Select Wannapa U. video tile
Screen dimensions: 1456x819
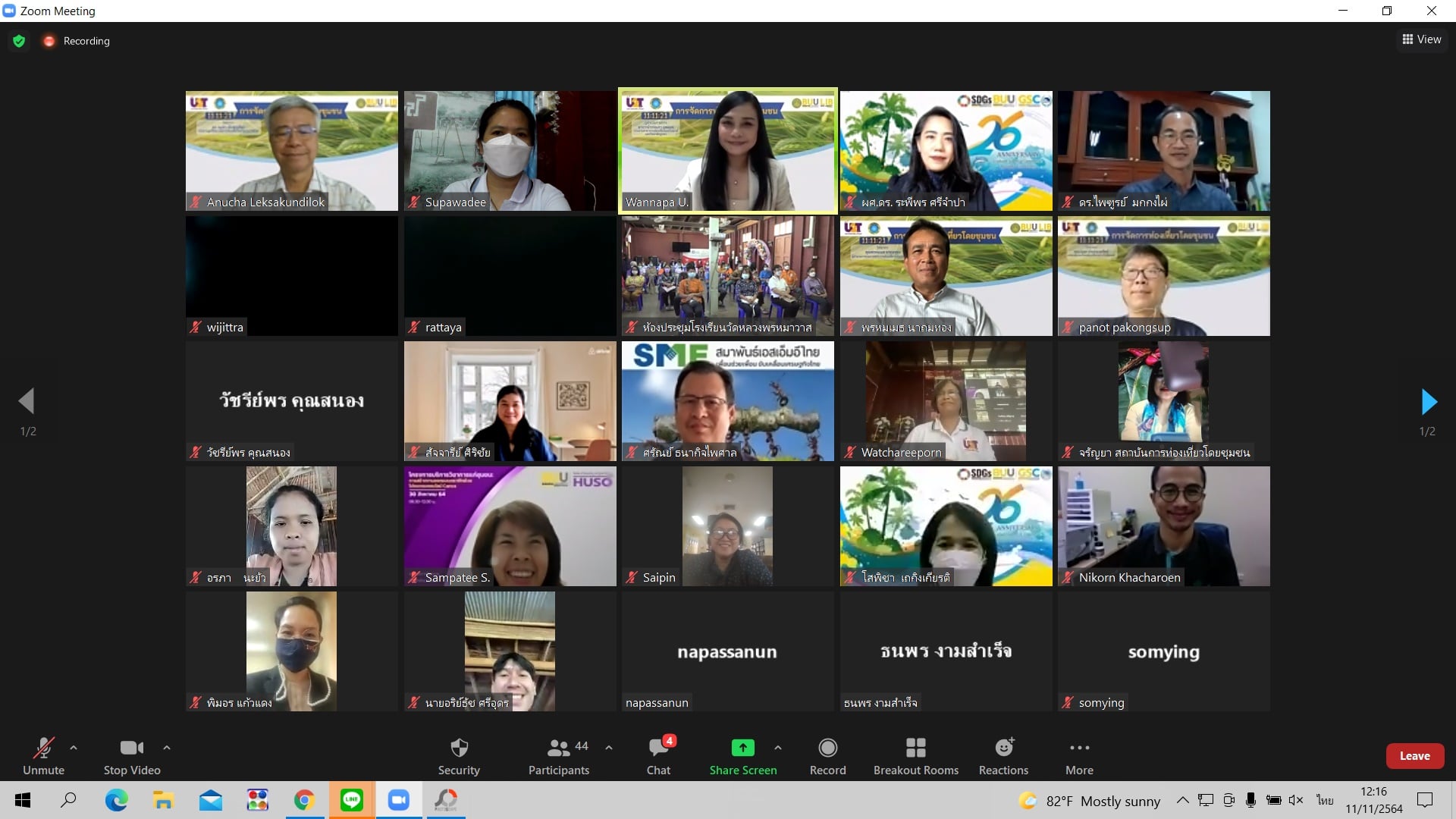tap(728, 151)
